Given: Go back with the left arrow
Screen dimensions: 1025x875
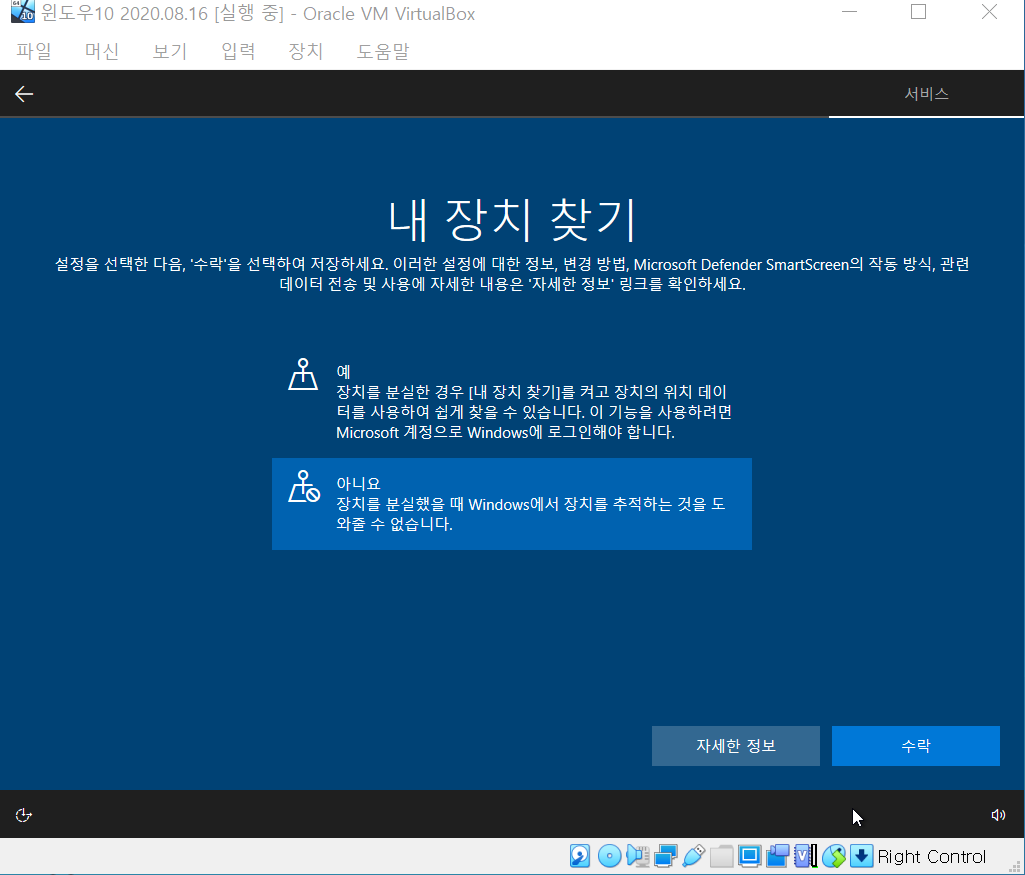Looking at the screenshot, I should click(x=24, y=94).
